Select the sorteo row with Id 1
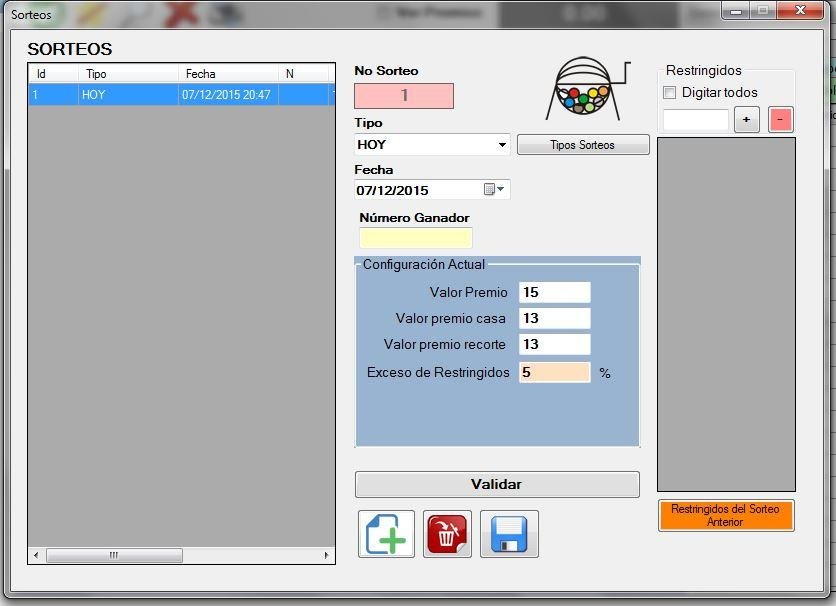836x606 pixels. 181,95
